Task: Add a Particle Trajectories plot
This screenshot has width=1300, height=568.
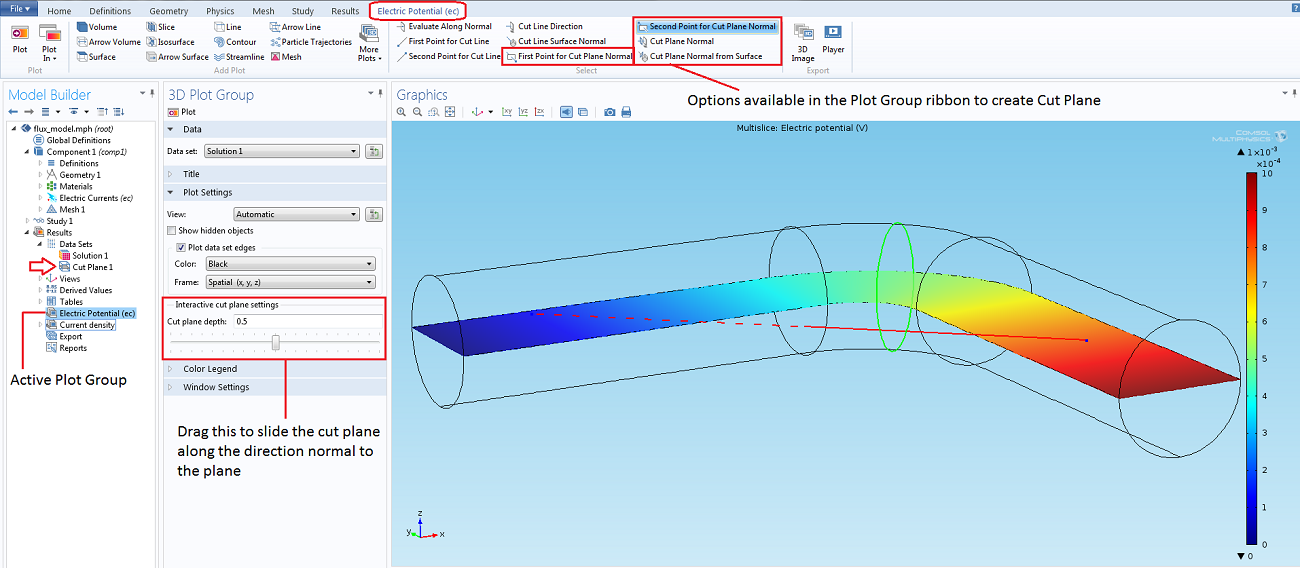Action: point(311,42)
